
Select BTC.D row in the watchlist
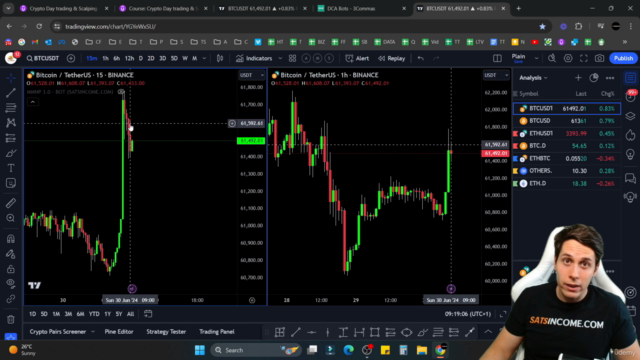[x=567, y=146]
